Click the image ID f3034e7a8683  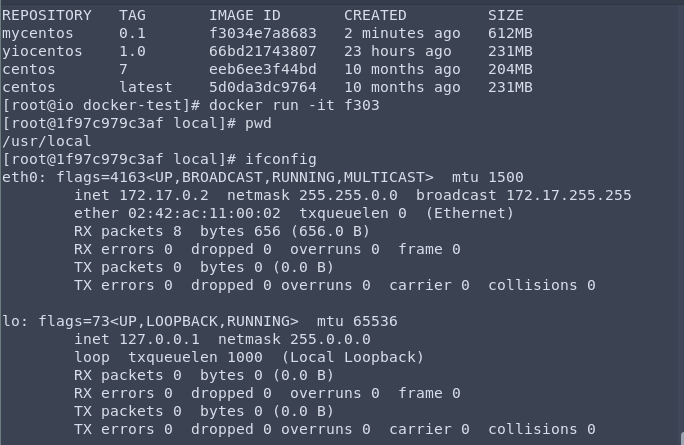pyautogui.click(x=262, y=34)
